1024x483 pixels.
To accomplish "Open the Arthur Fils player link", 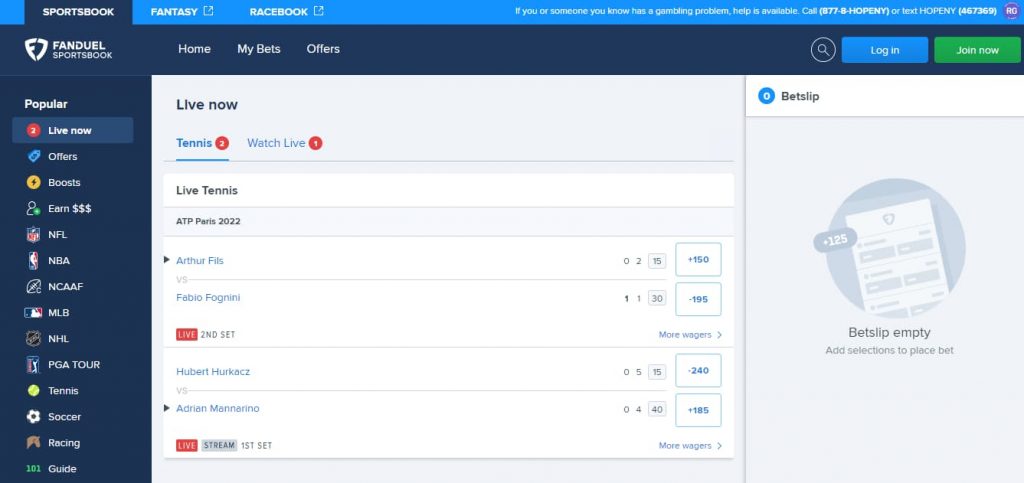I will pyautogui.click(x=200, y=260).
